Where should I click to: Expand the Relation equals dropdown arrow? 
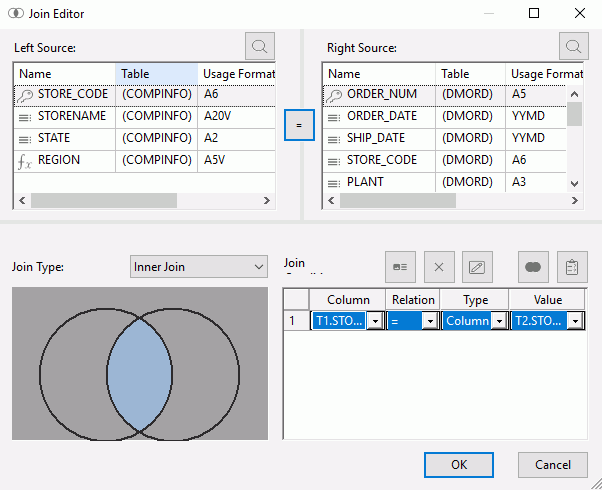pyautogui.click(x=430, y=321)
